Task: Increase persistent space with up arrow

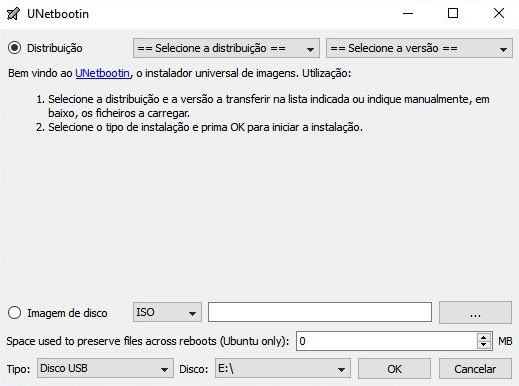Action: [x=484, y=337]
